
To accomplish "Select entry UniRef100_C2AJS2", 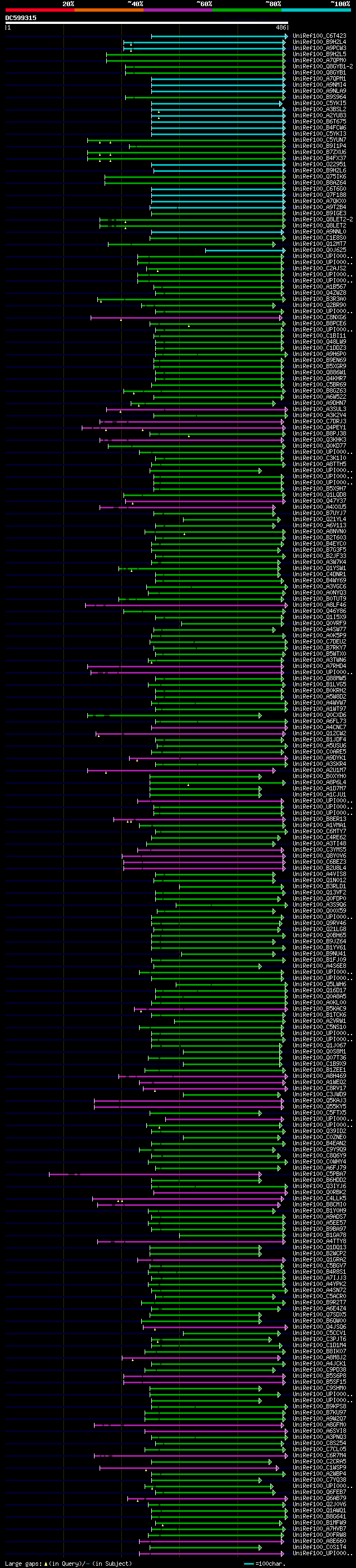I will pos(319,269).
